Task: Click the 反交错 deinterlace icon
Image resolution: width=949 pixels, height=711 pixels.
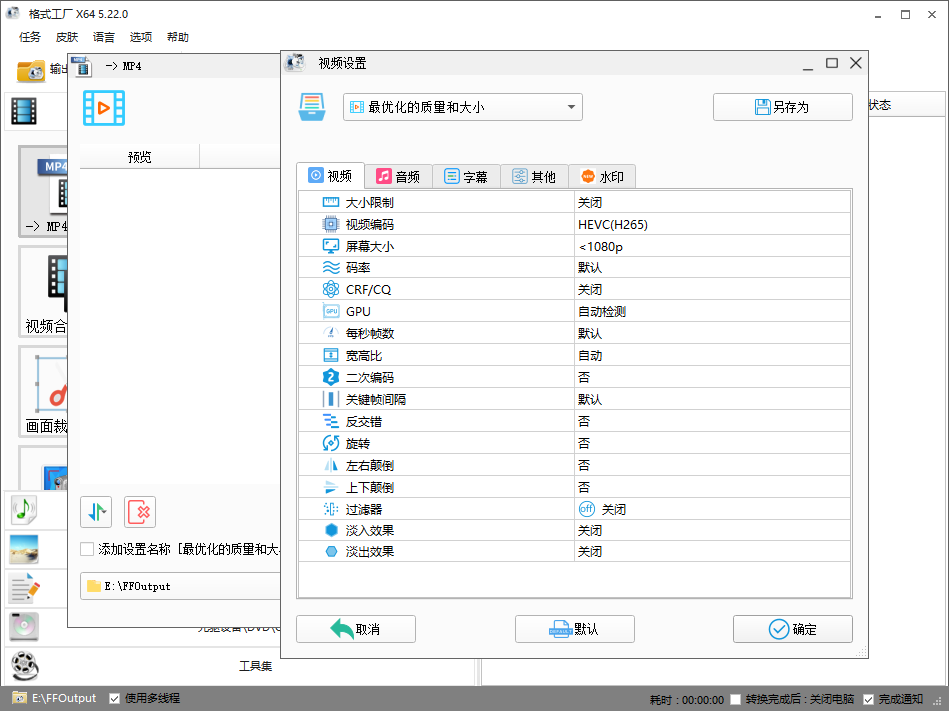Action: [x=330, y=421]
